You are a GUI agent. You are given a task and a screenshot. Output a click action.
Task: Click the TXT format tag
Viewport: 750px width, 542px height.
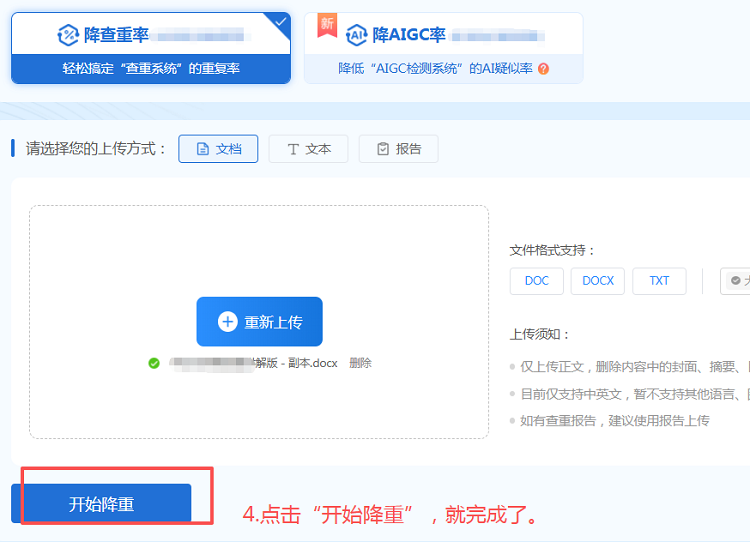[659, 281]
